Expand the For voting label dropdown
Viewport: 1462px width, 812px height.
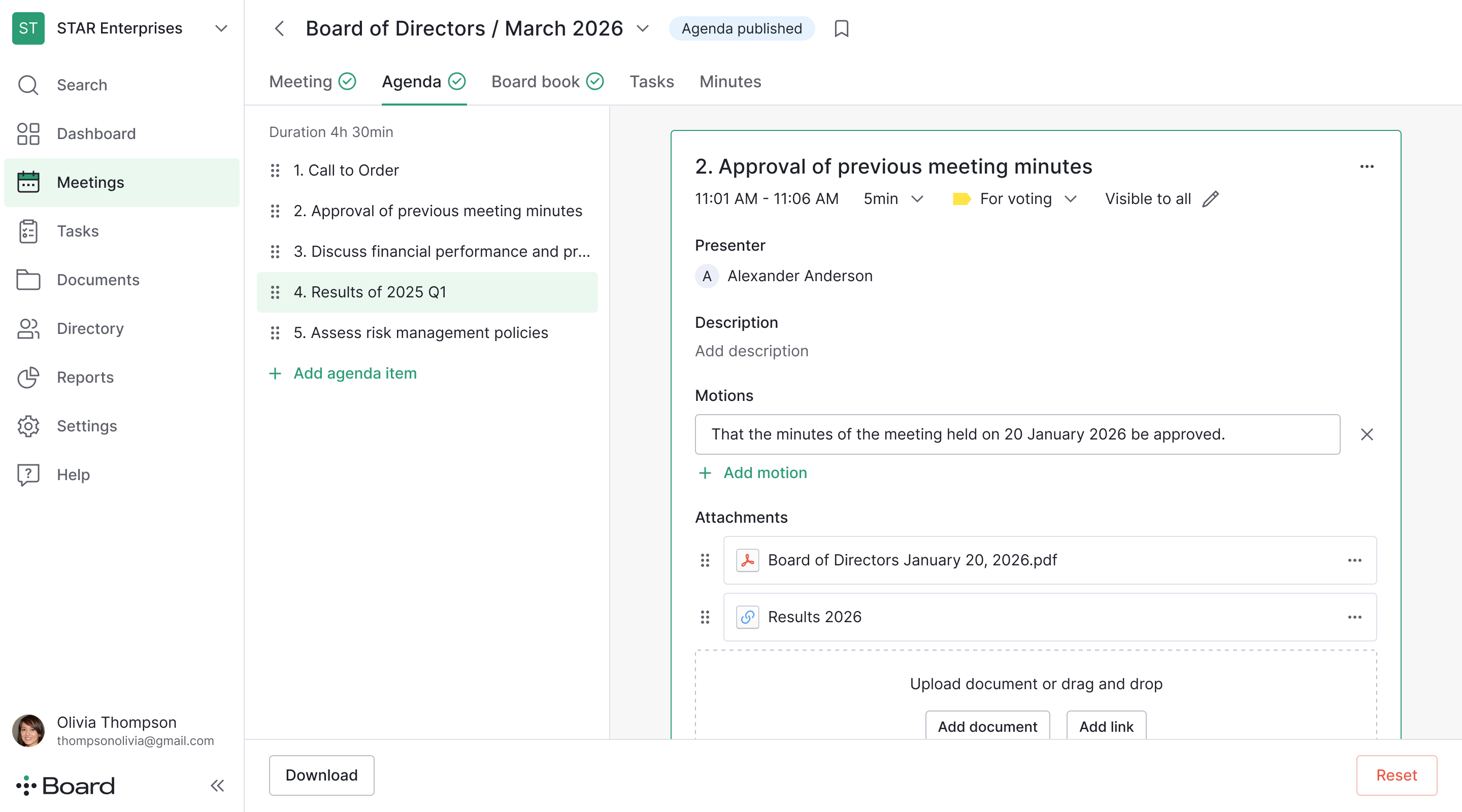click(1072, 198)
